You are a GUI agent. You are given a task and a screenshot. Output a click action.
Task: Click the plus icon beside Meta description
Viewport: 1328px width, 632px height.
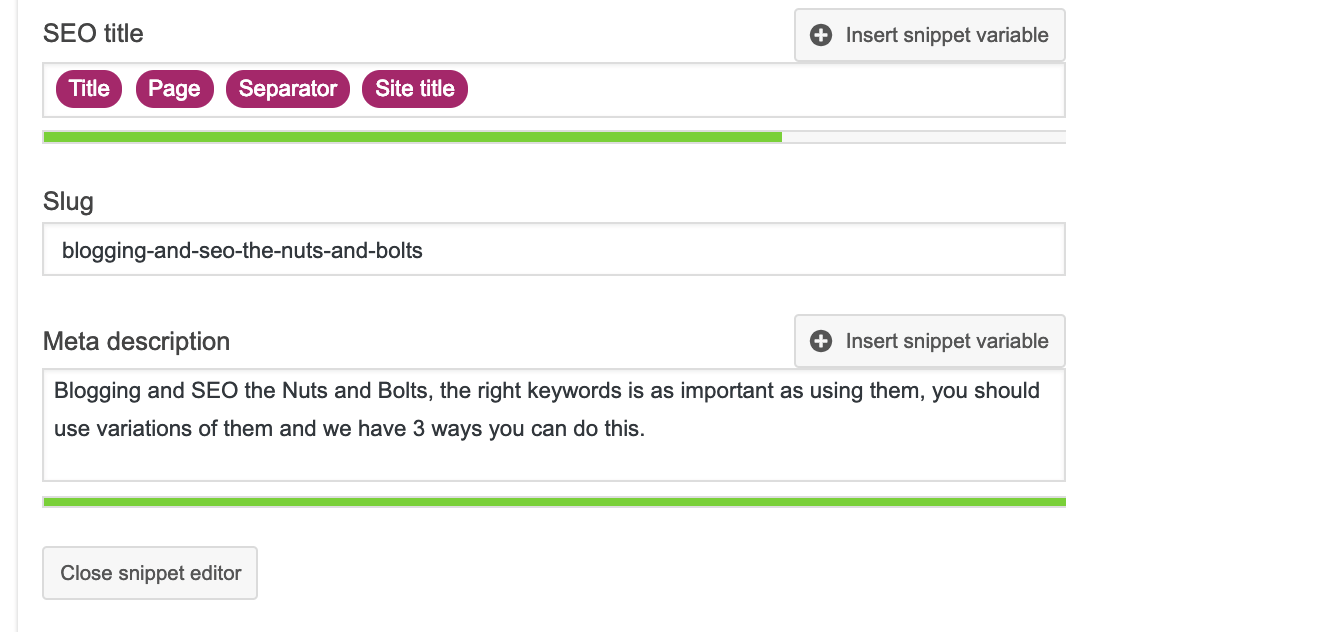point(821,341)
